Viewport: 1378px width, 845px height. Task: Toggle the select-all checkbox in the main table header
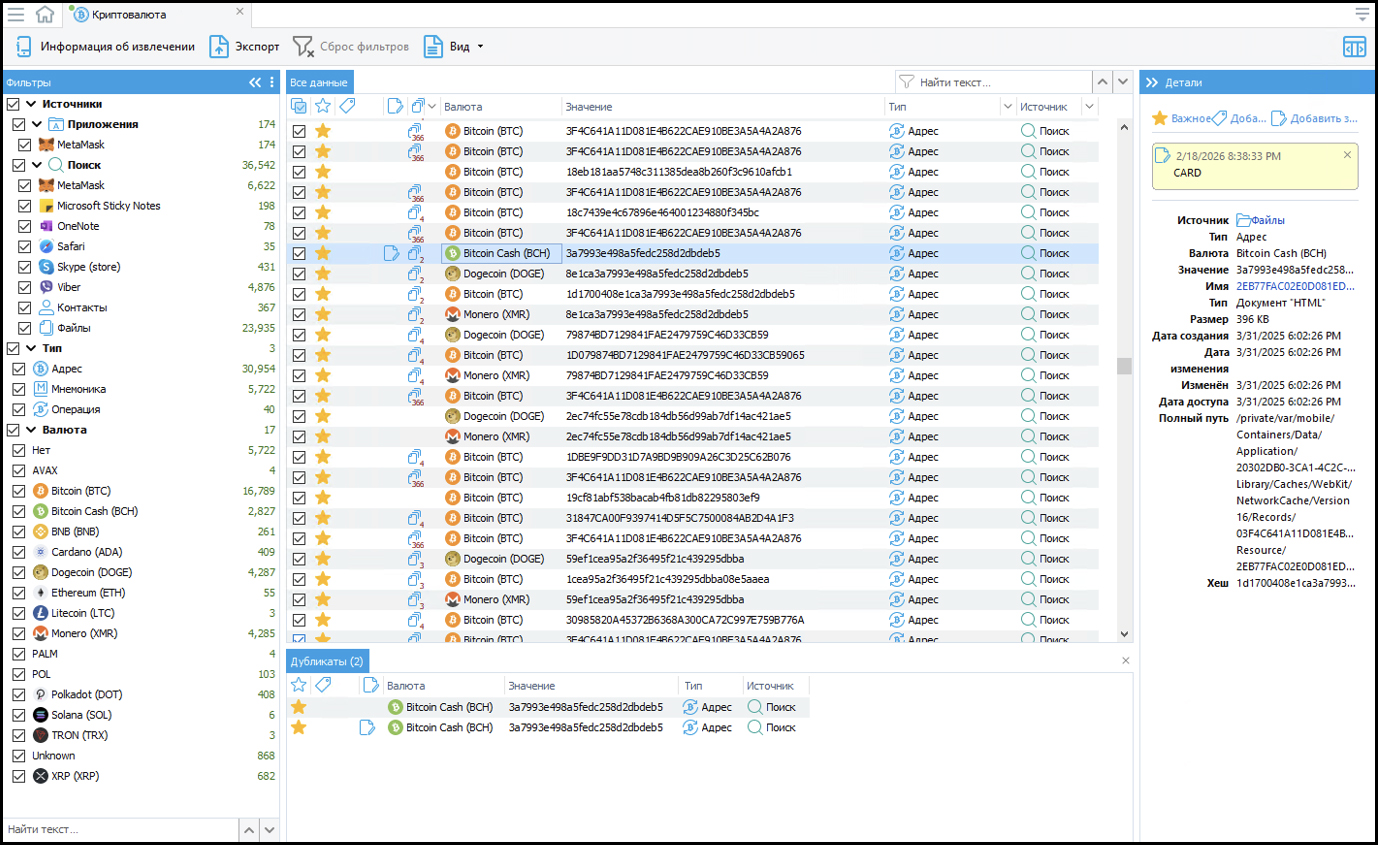tap(299, 106)
